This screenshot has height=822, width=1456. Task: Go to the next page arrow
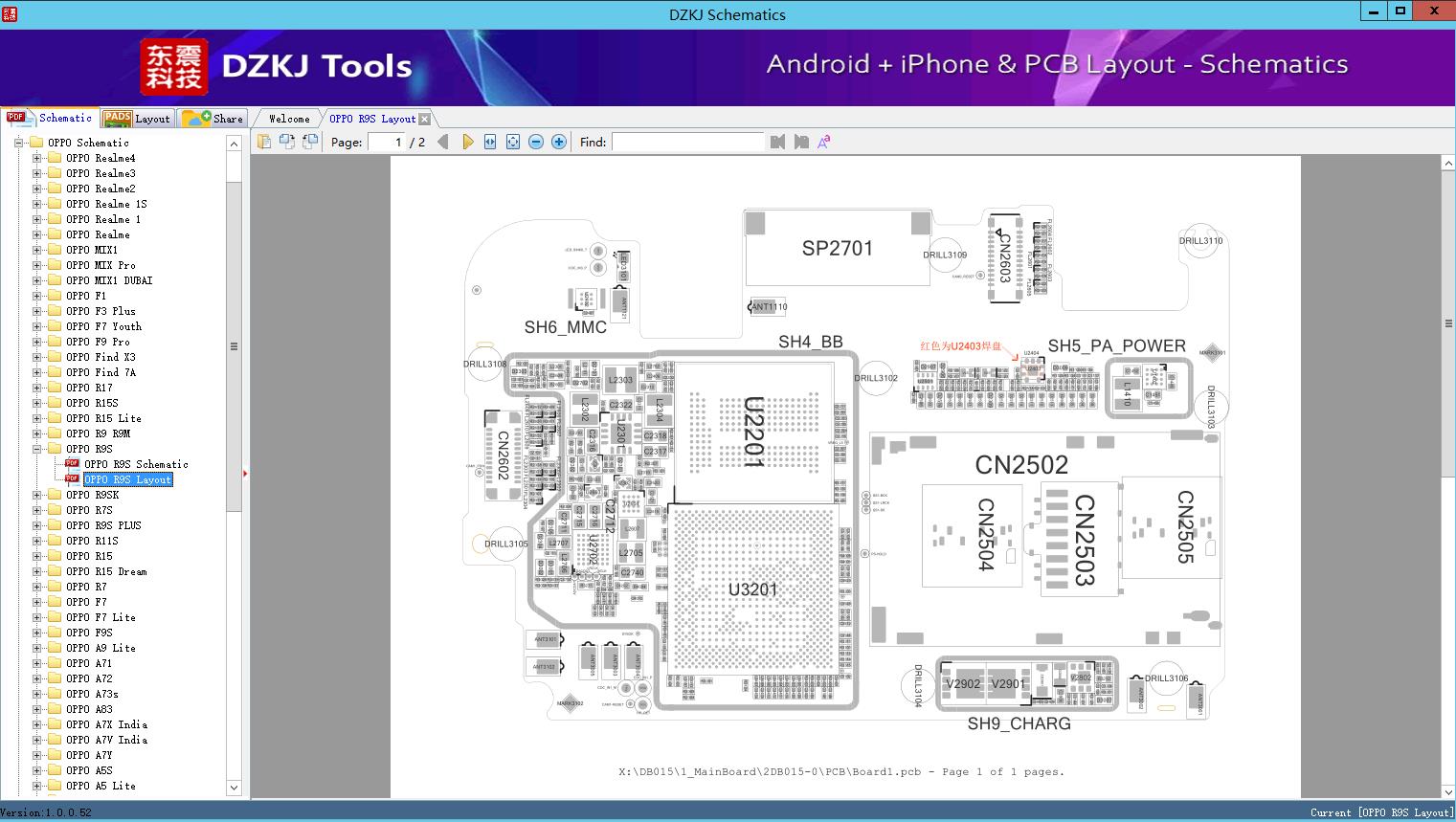click(x=467, y=142)
